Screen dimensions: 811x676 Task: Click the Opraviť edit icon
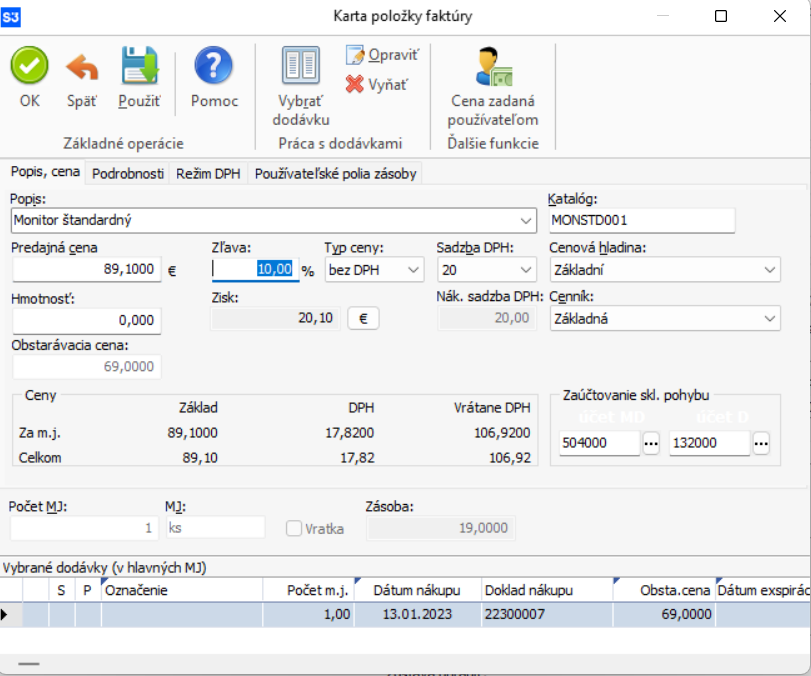[x=356, y=55]
